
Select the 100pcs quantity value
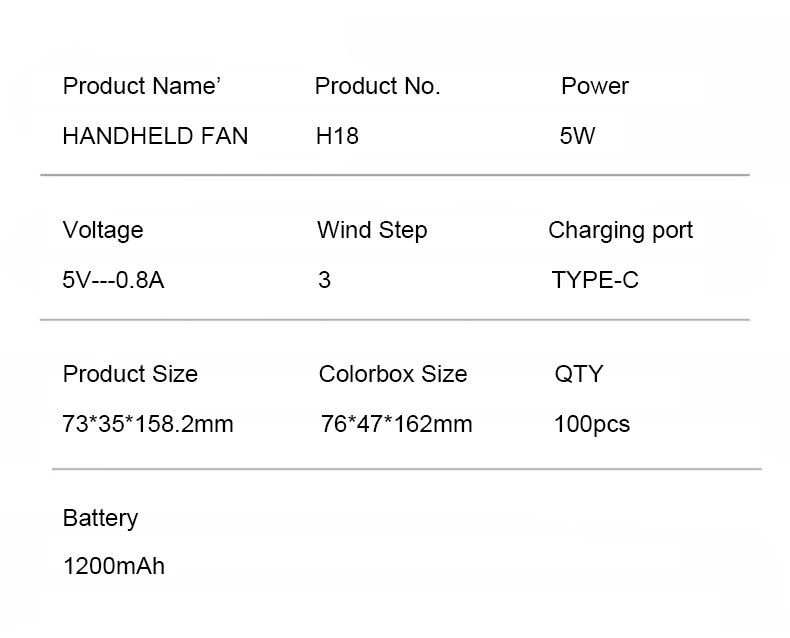[x=592, y=424]
